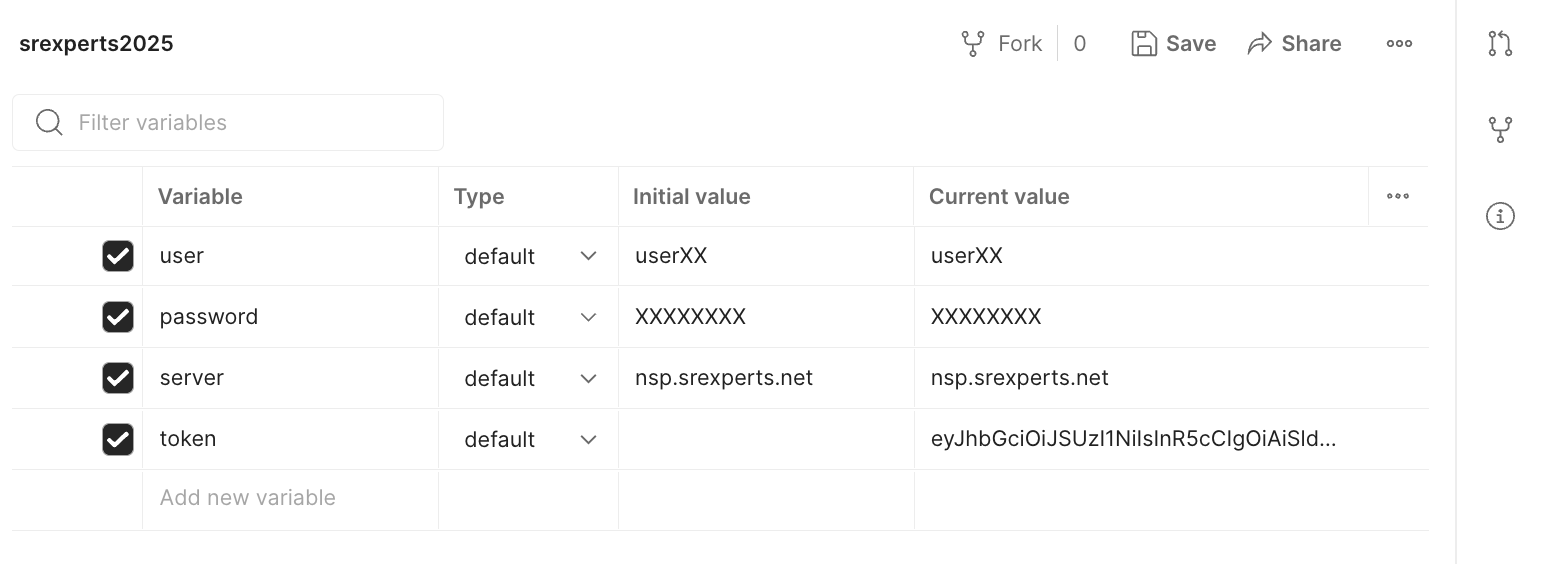Toggle the server variable checkbox
Viewport: 1544px width, 564px height.
click(118, 378)
